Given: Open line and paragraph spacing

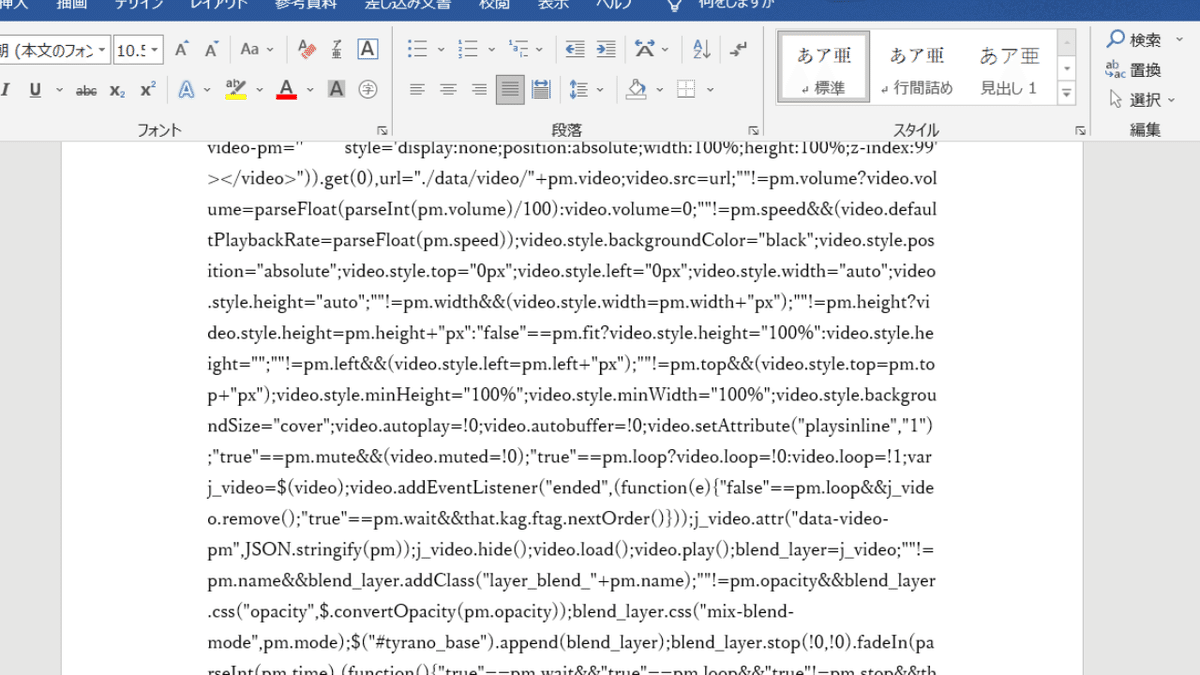Looking at the screenshot, I should click(x=578, y=90).
